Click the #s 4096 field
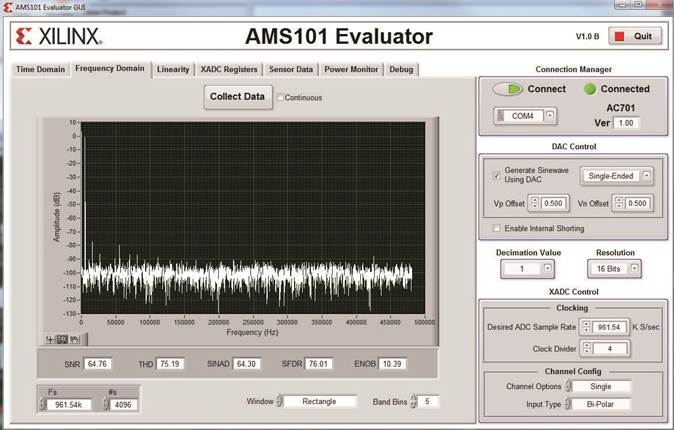674x430 pixels. [x=123, y=405]
